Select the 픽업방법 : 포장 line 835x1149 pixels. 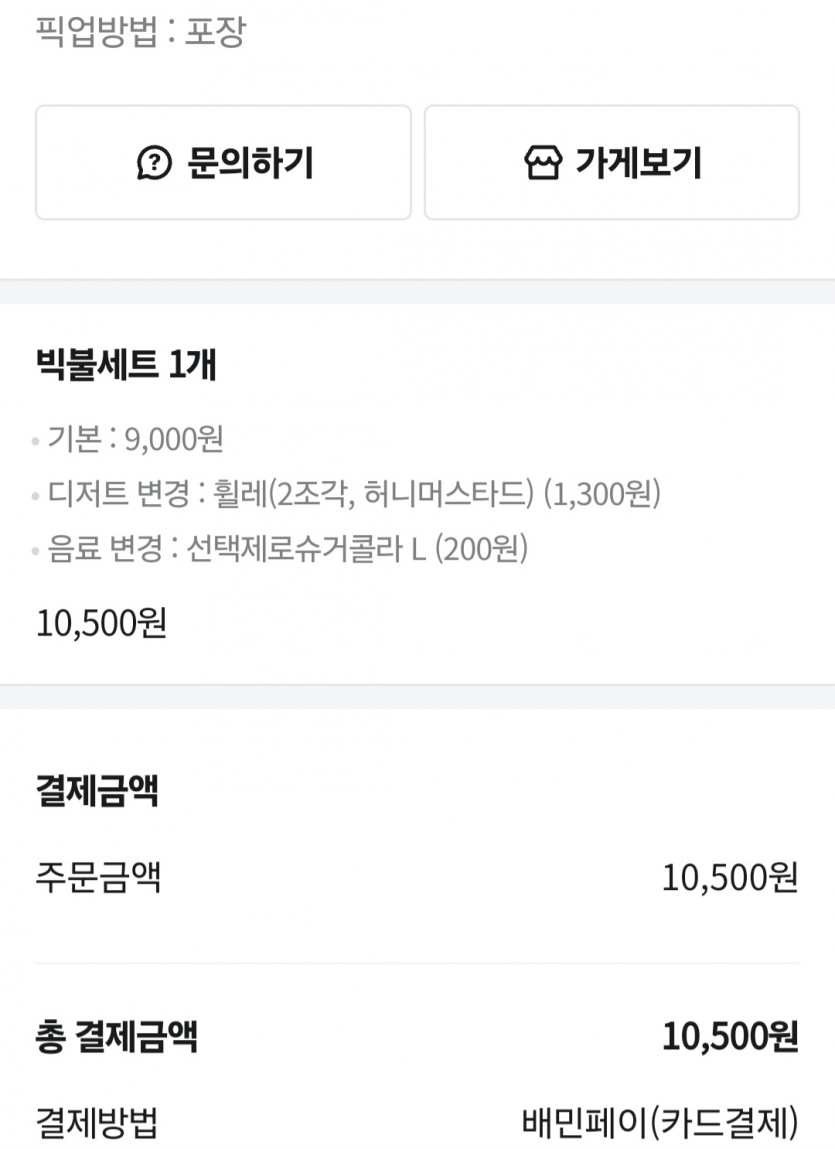coord(140,33)
